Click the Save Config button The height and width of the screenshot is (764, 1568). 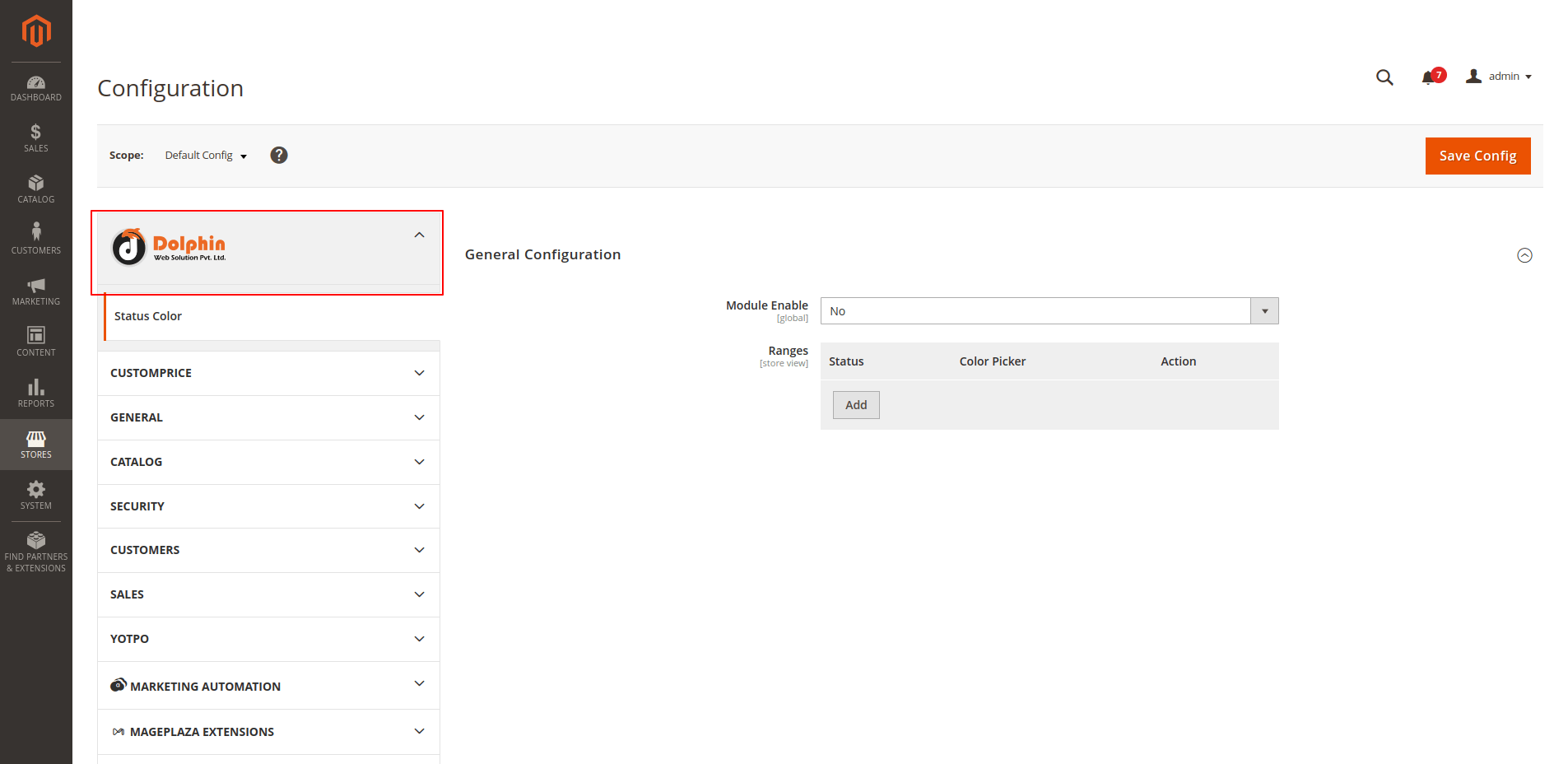[1477, 156]
